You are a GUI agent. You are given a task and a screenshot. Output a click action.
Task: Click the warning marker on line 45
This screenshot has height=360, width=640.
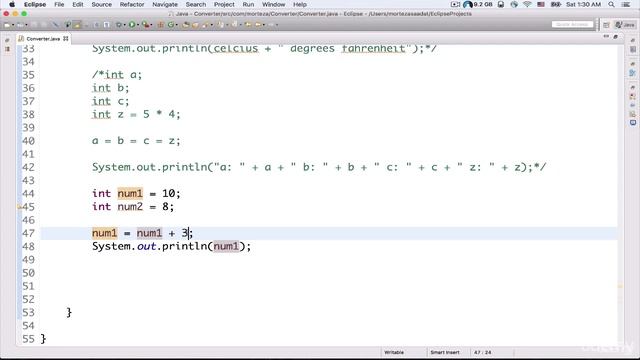pyautogui.click(x=19, y=207)
